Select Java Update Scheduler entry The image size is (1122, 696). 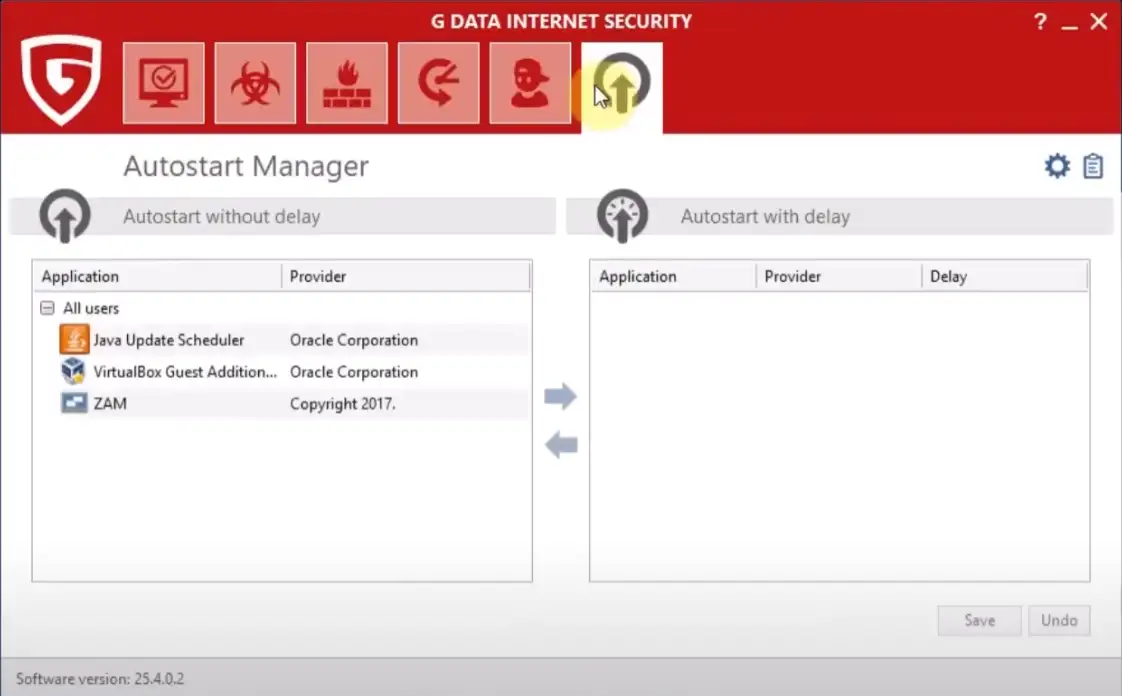(x=168, y=340)
